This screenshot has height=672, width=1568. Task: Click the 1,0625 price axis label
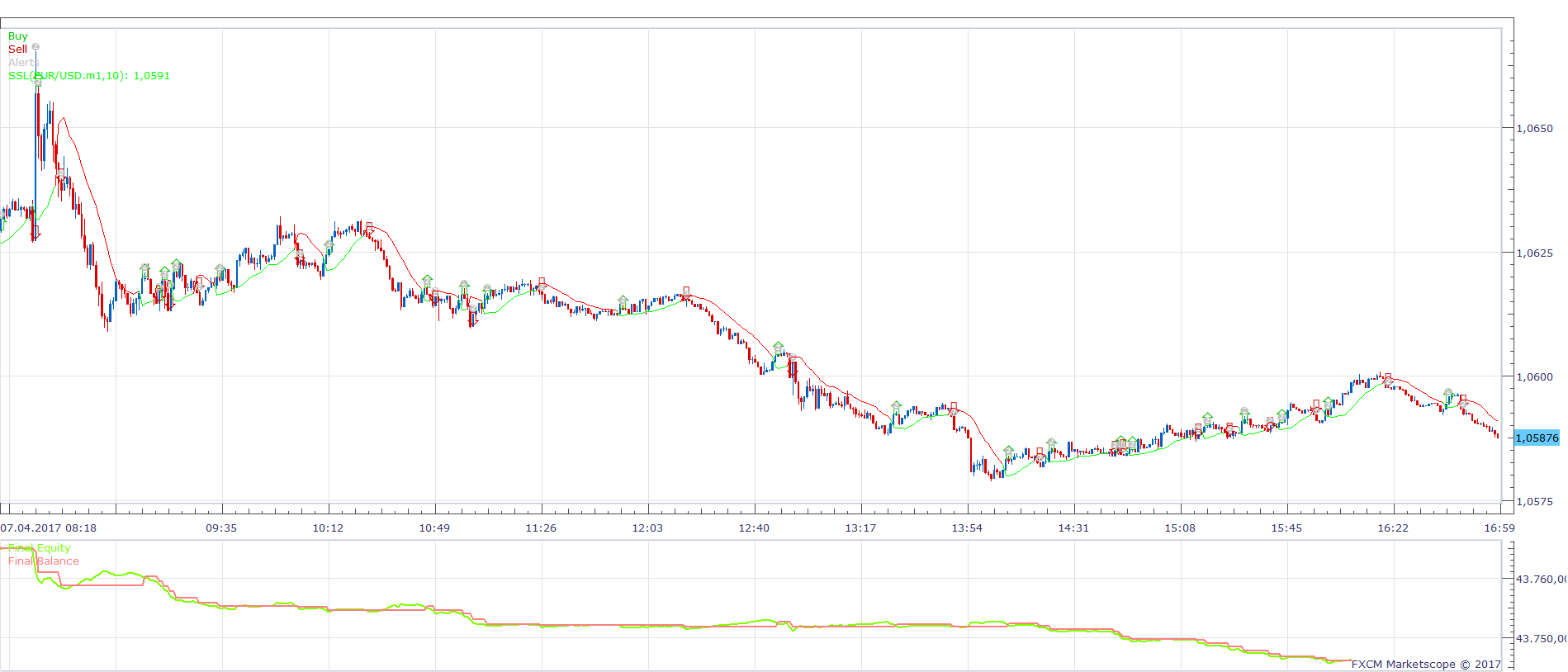coord(1534,253)
